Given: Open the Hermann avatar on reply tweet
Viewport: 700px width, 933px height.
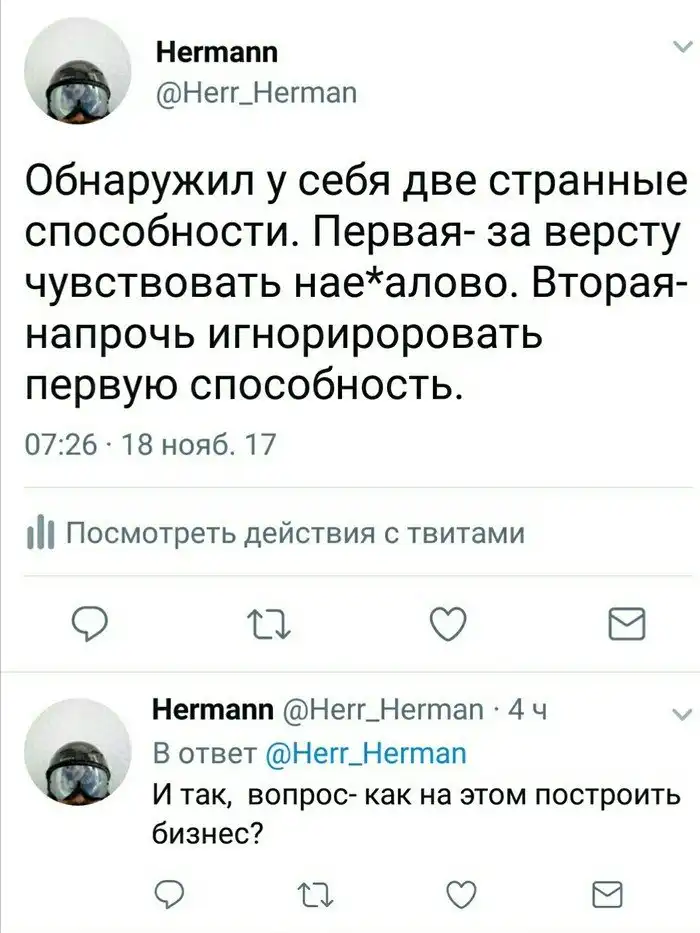Looking at the screenshot, I should pos(77,752).
